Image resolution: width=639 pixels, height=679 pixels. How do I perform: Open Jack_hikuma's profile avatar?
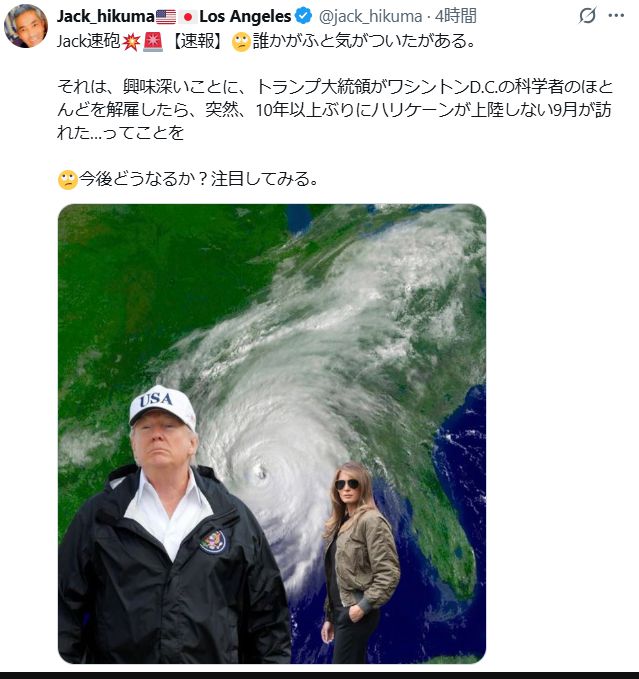pyautogui.click(x=25, y=26)
